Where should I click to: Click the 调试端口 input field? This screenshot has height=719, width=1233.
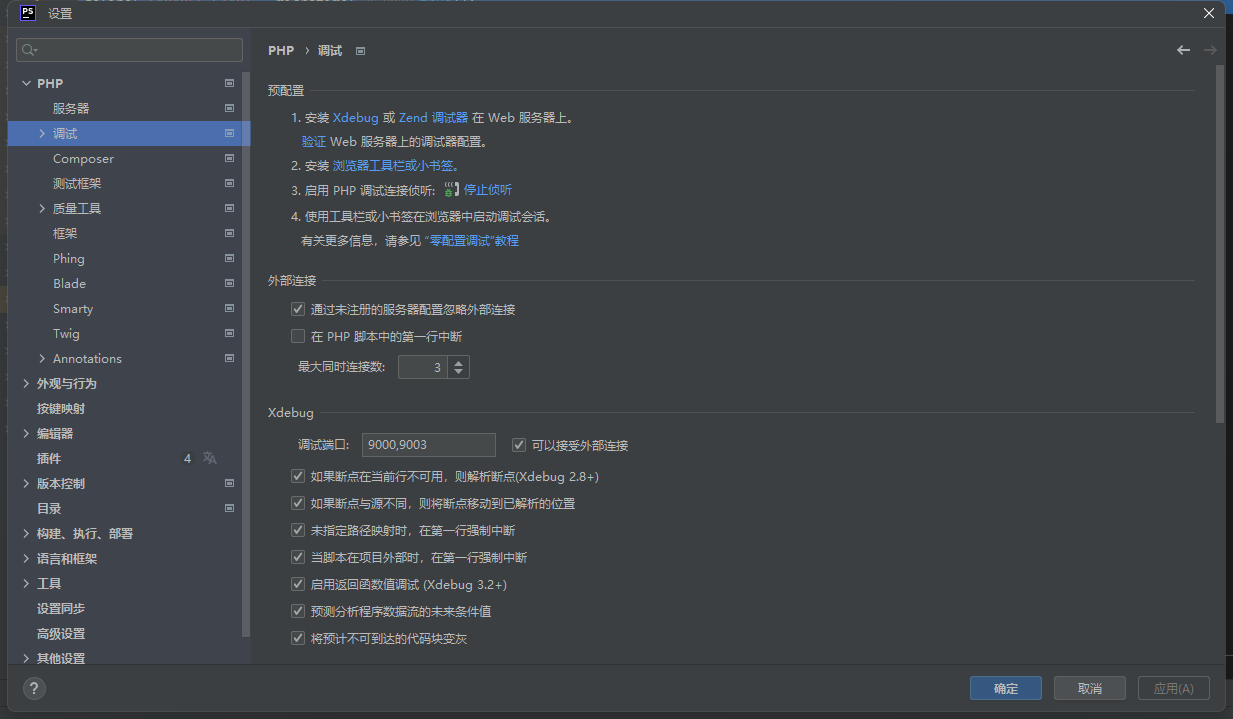[428, 445]
